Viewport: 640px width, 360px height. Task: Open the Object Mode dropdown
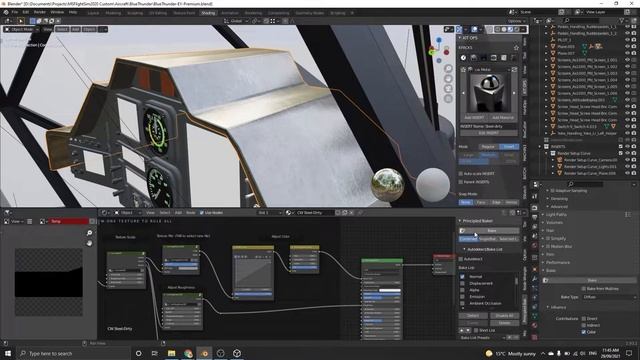[x=21, y=29]
